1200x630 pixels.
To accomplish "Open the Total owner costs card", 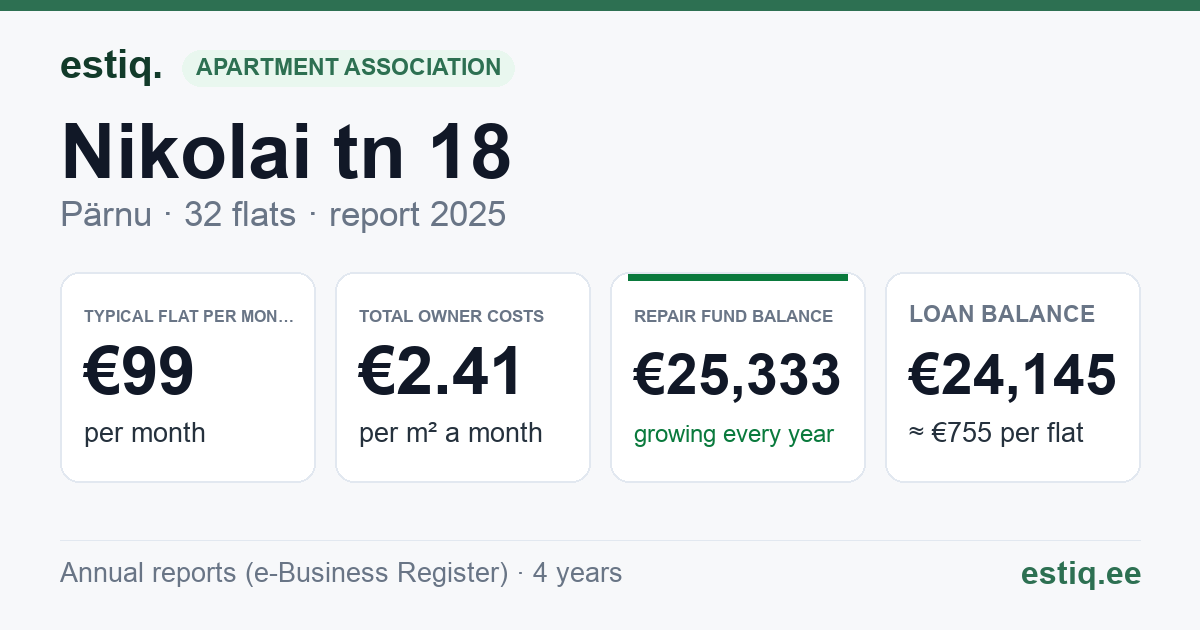I will coord(463,377).
